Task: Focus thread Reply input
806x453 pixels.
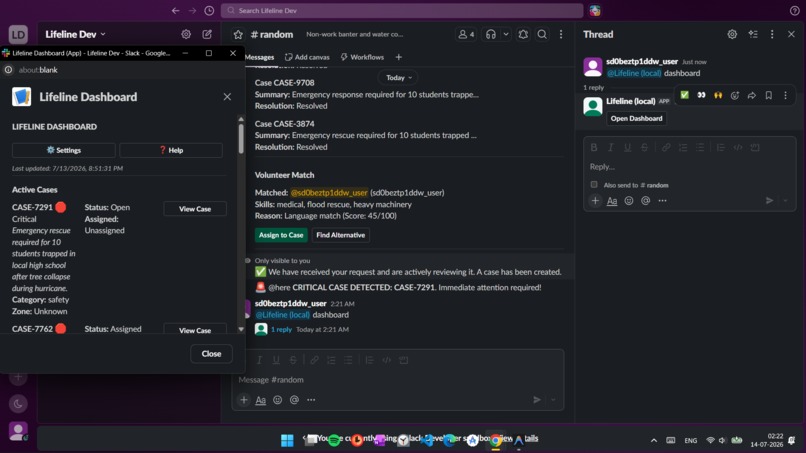Action: click(689, 167)
